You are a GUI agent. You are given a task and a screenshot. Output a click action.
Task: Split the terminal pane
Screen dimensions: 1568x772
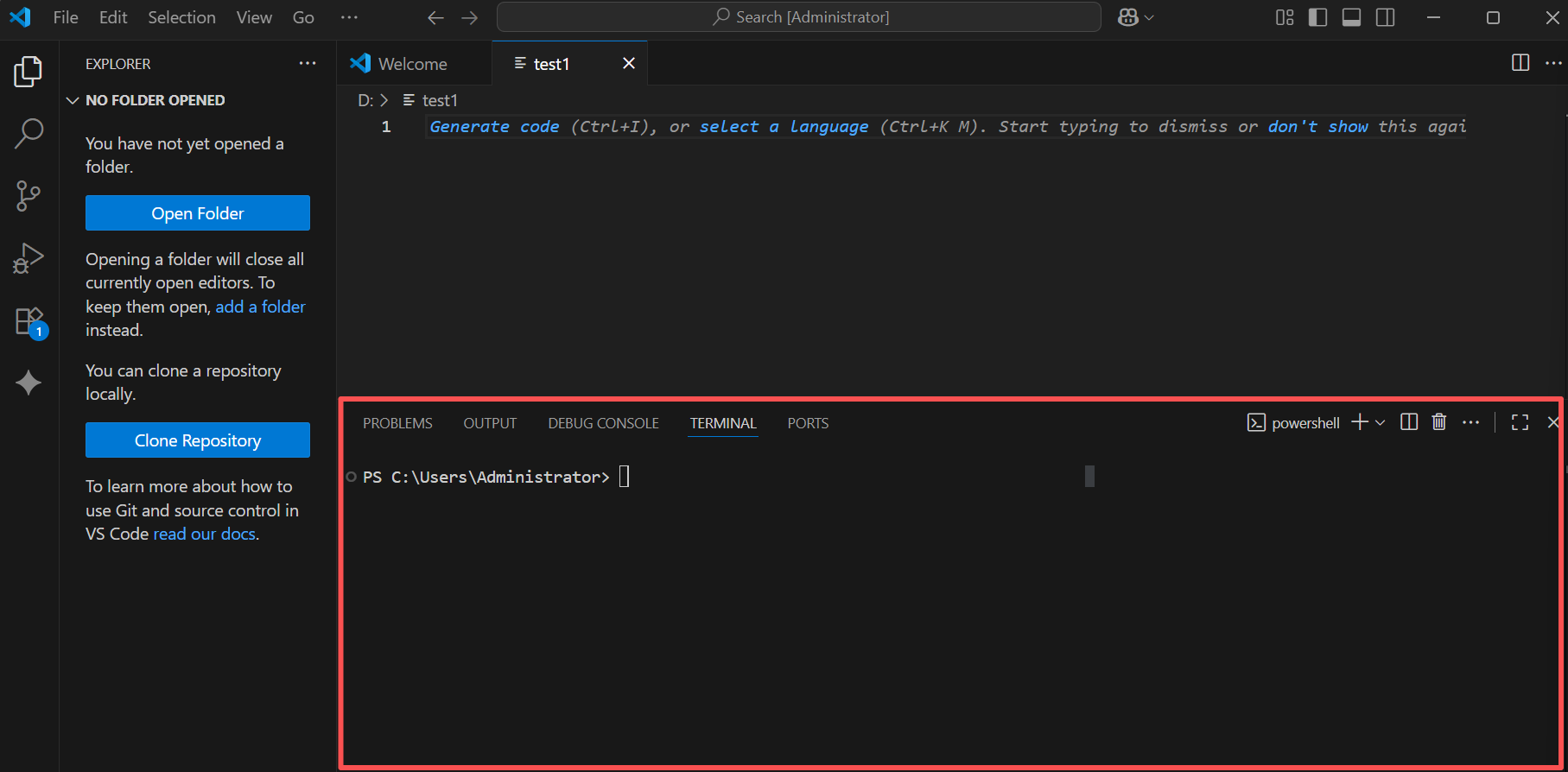pos(1408,422)
